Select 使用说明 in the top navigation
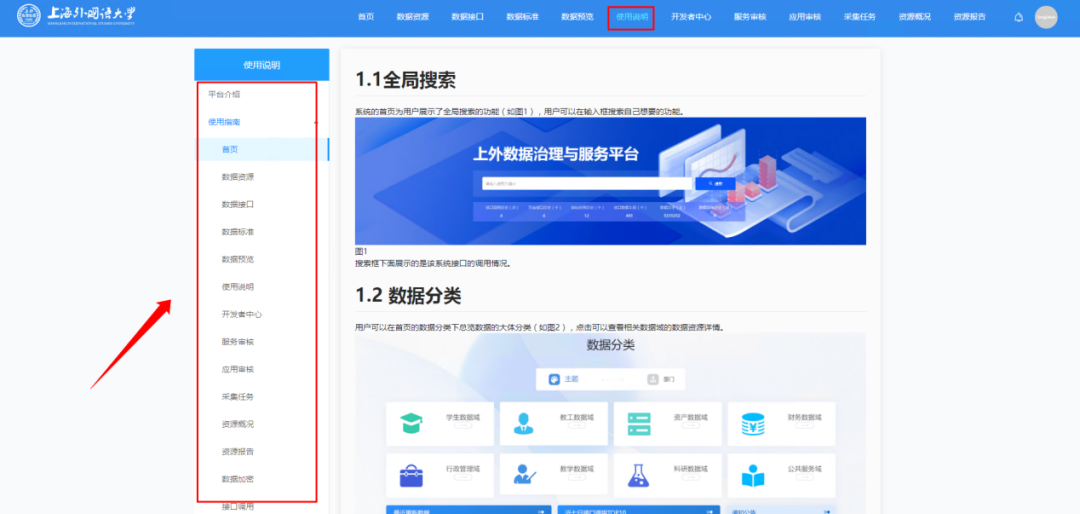The height and width of the screenshot is (514, 1080). click(632, 18)
